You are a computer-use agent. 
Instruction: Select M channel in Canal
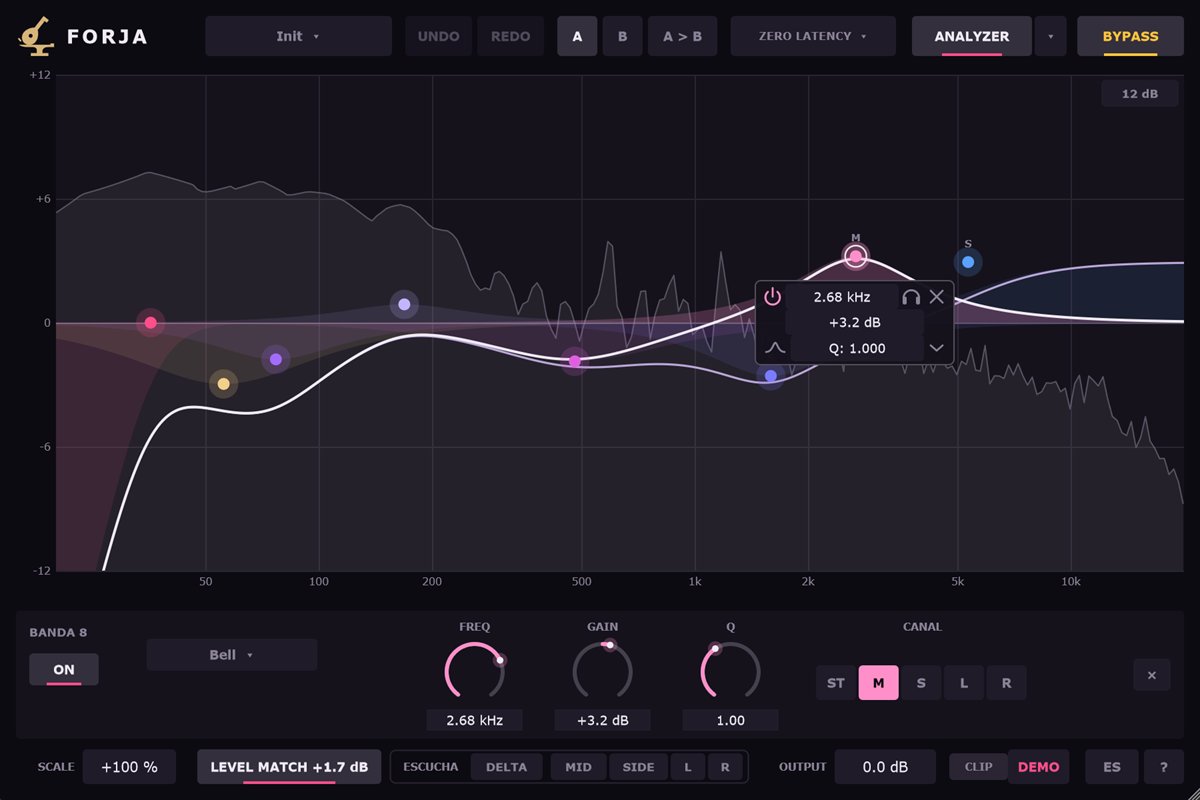[879, 683]
